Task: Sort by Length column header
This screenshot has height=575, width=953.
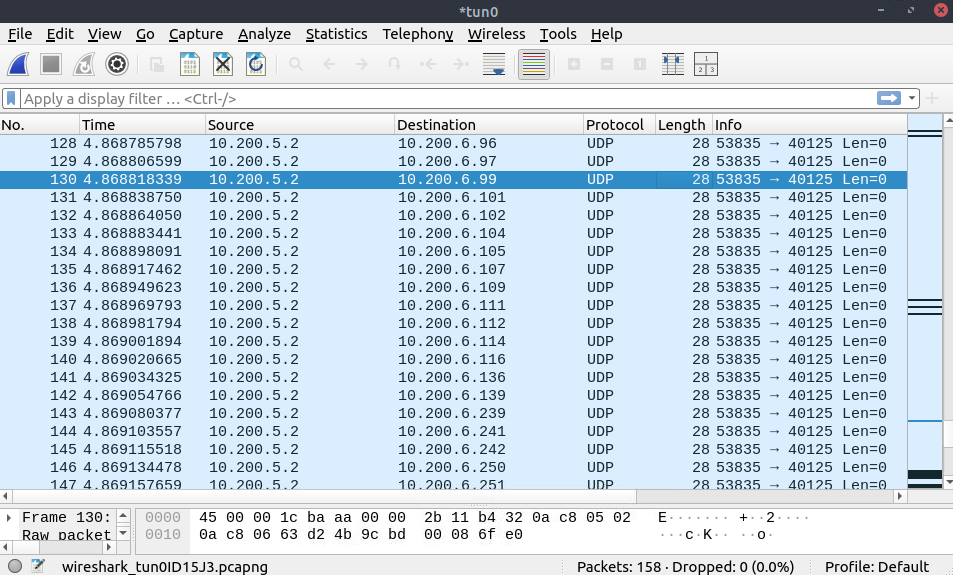Action: 684,125
